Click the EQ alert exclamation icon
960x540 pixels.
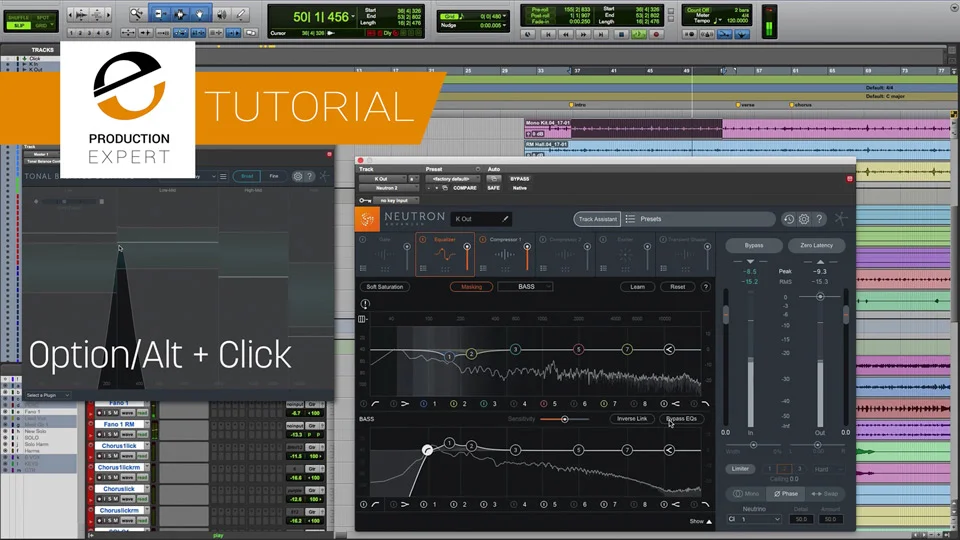point(365,304)
